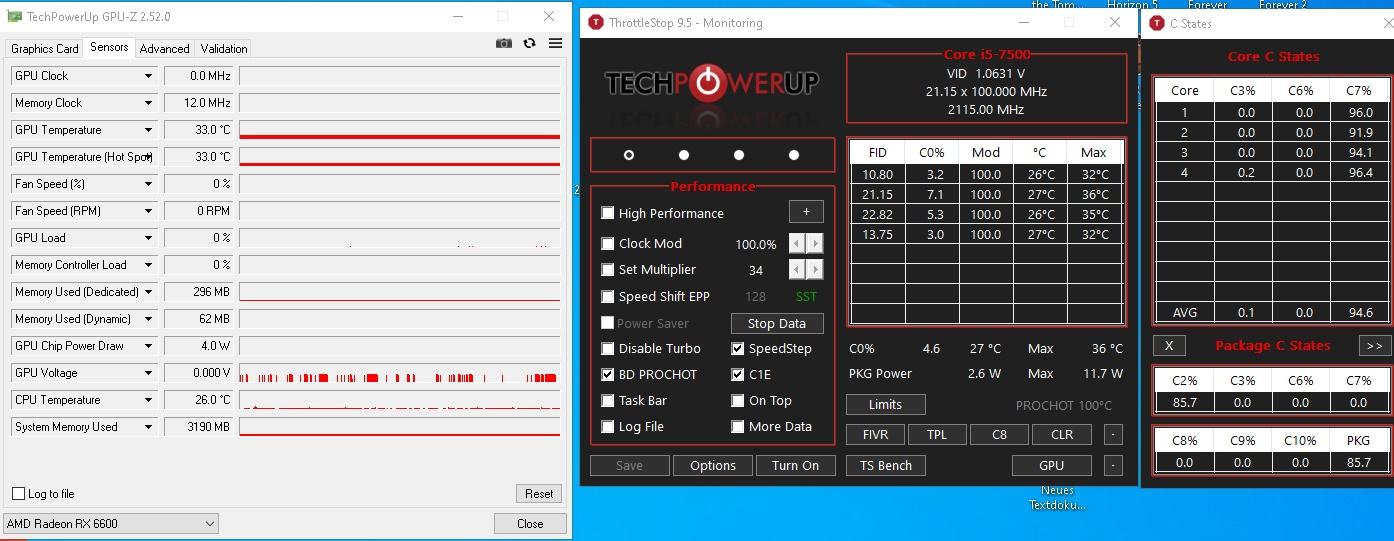
Task: Open Memory Used (Dedicated) dropdown
Action: click(148, 292)
